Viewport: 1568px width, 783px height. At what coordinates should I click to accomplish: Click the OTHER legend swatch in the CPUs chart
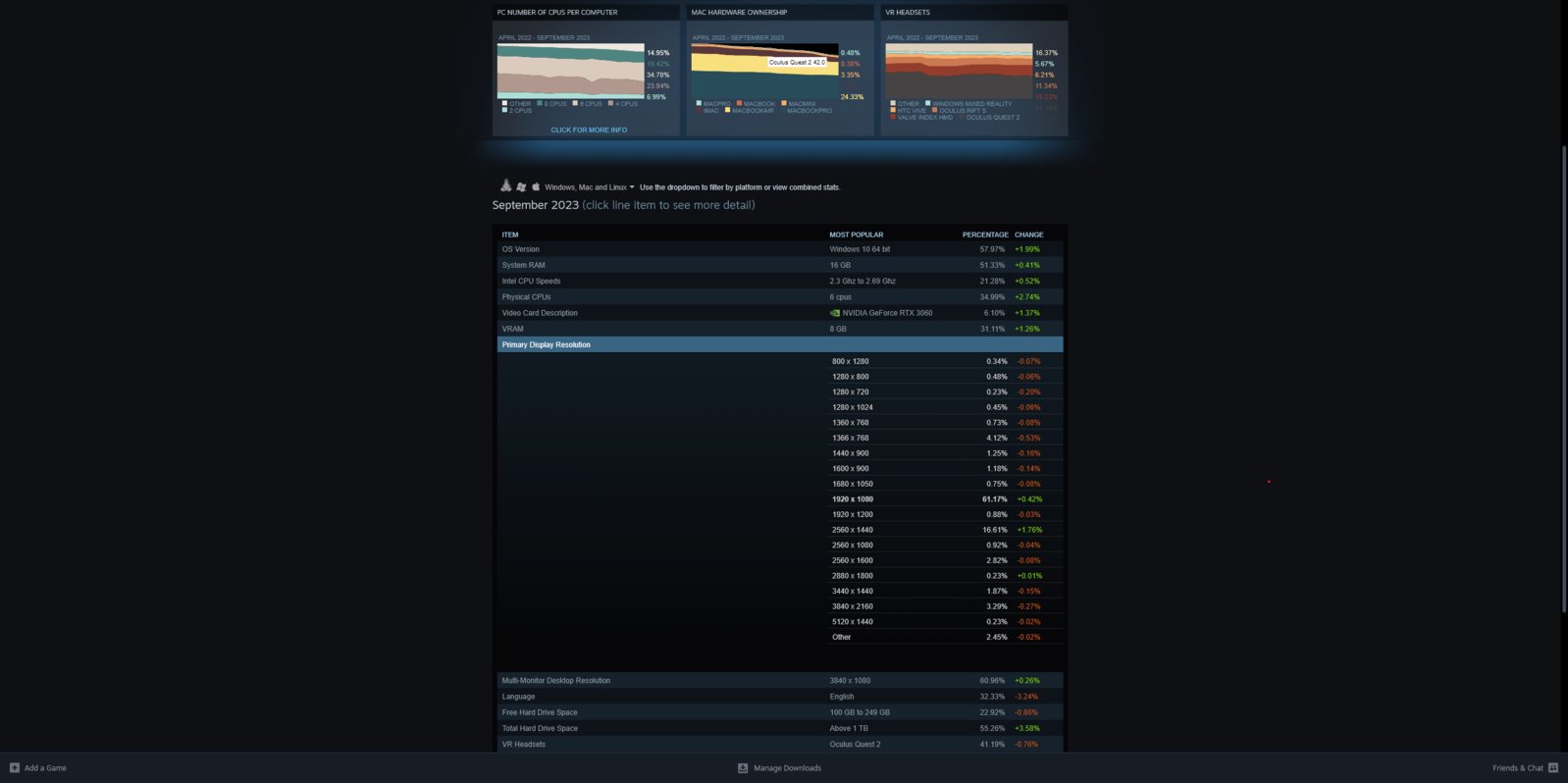point(504,103)
